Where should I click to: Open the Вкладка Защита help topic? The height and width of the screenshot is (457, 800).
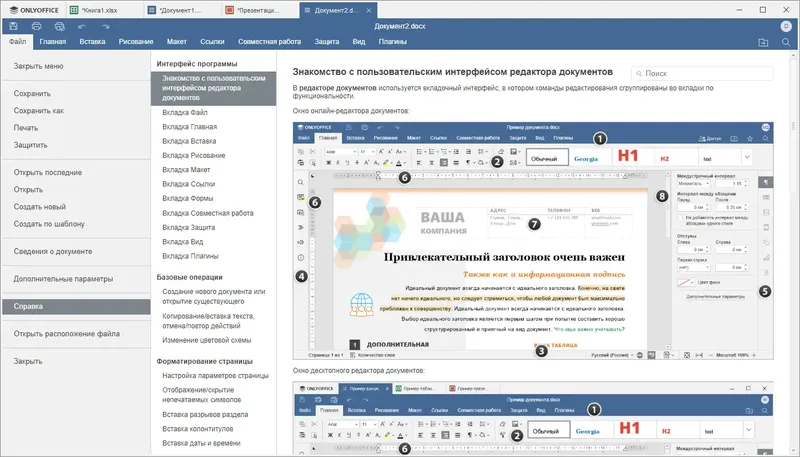click(213, 227)
